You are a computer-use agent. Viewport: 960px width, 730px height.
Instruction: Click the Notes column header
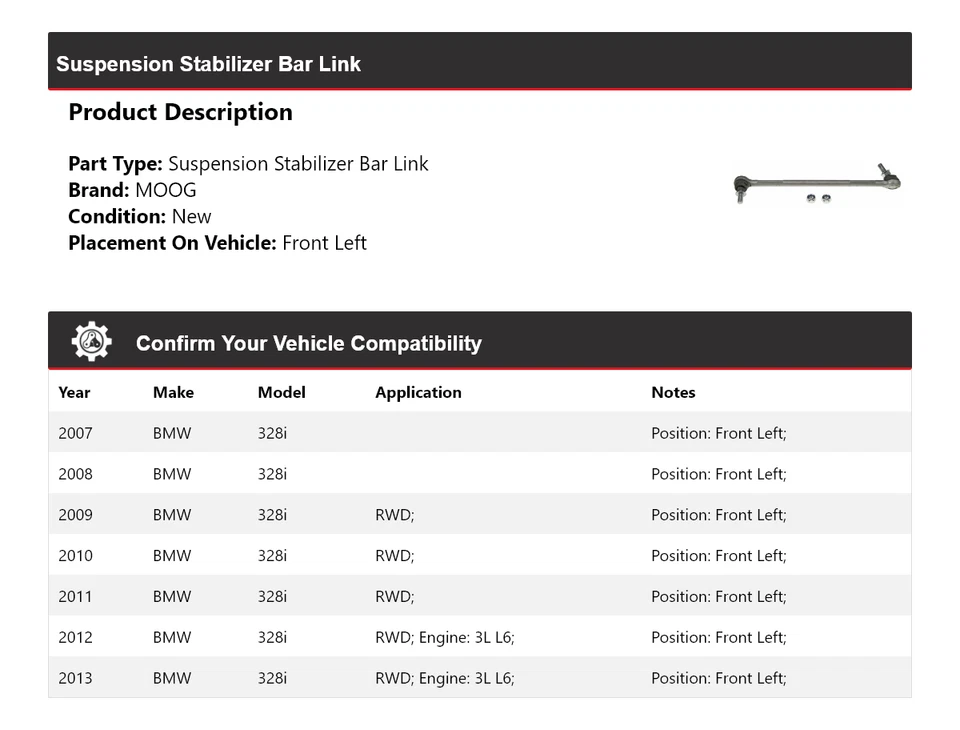[673, 392]
